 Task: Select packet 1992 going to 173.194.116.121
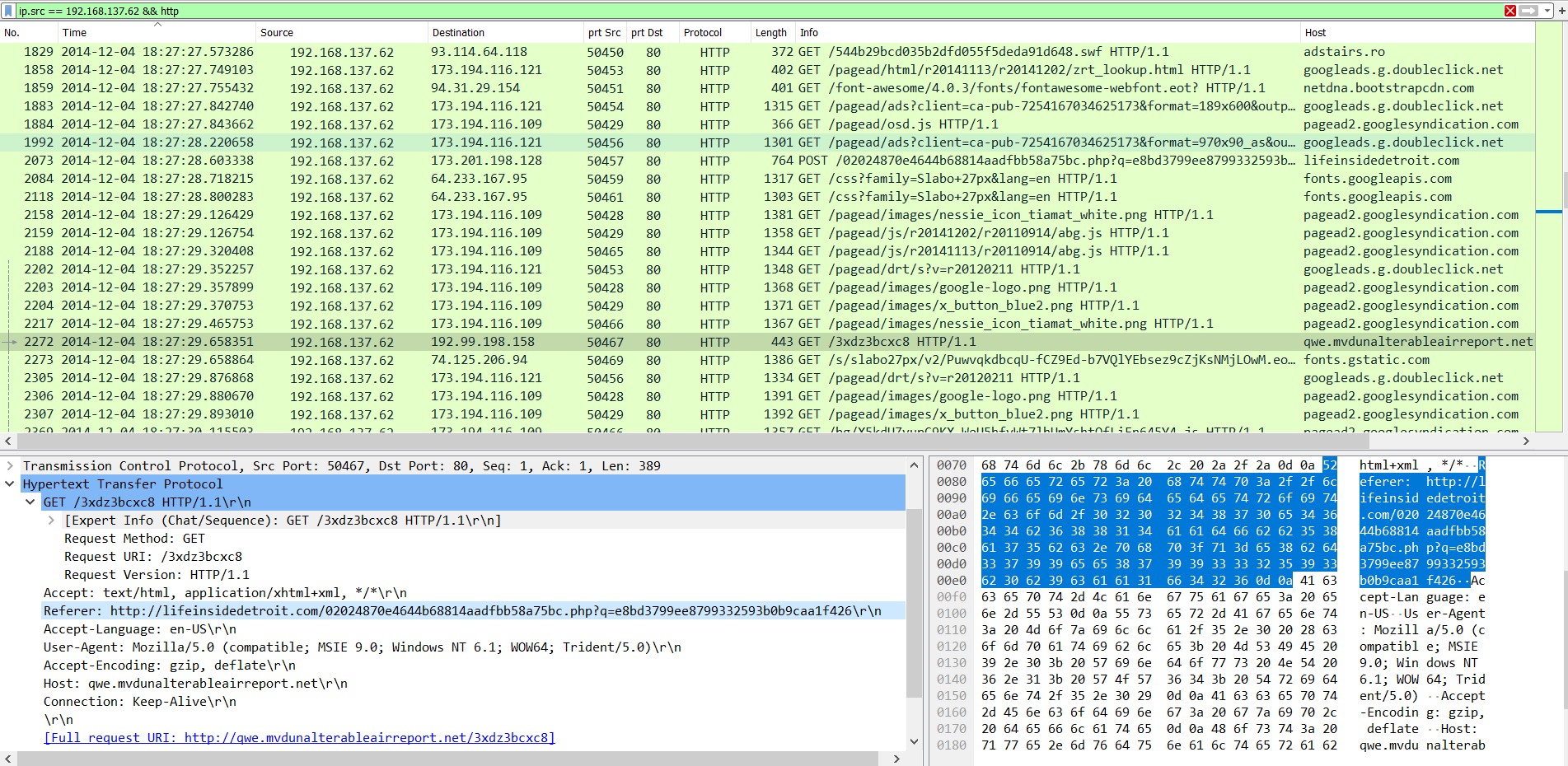766,142
